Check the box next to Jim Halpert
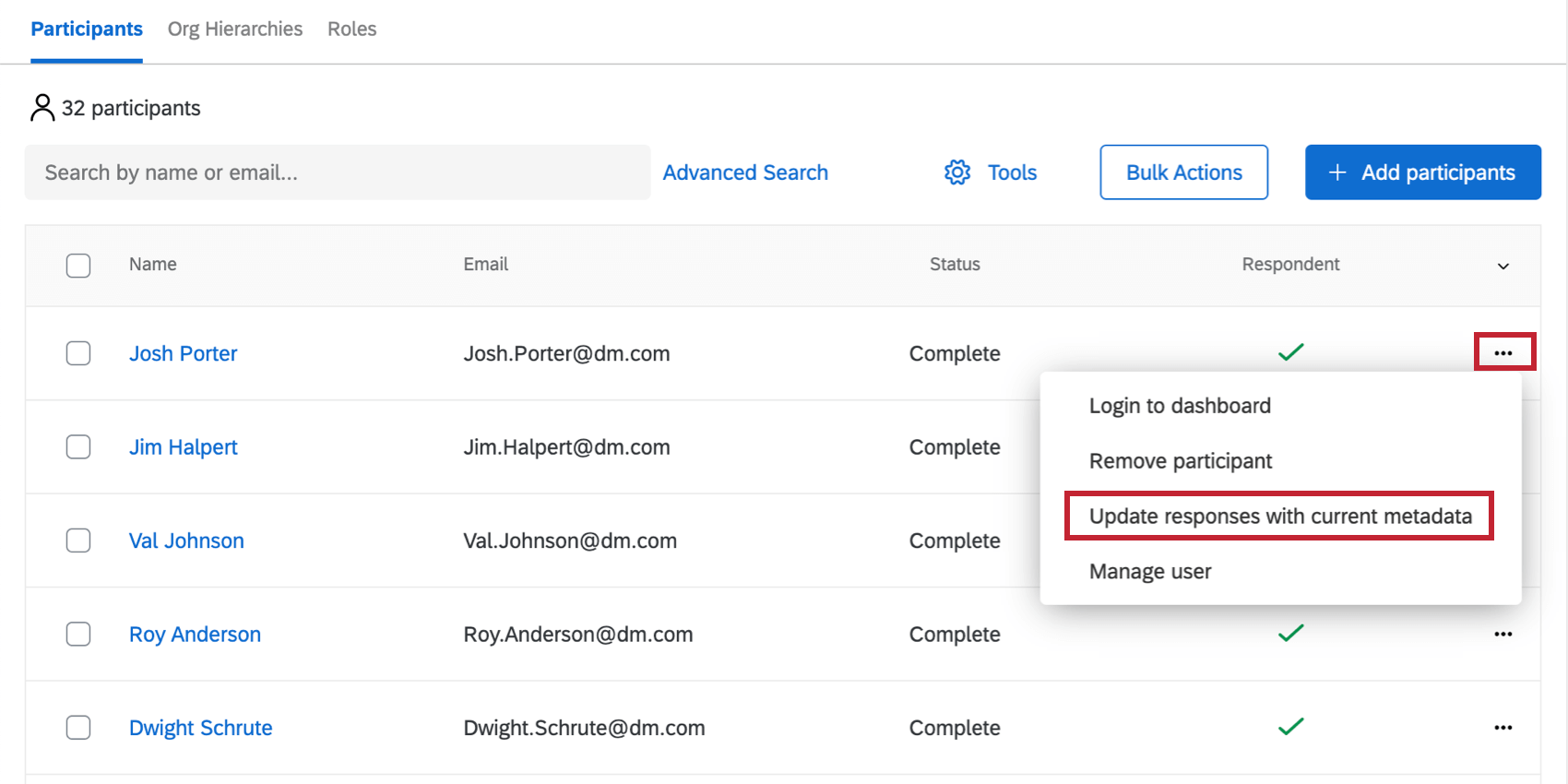 (78, 447)
